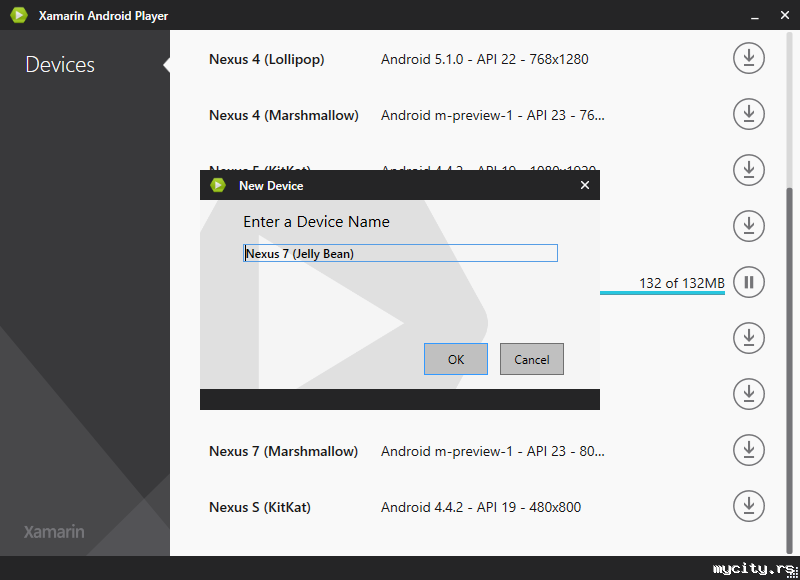Cancel the New Device dialog
This screenshot has width=800, height=580.
532,359
